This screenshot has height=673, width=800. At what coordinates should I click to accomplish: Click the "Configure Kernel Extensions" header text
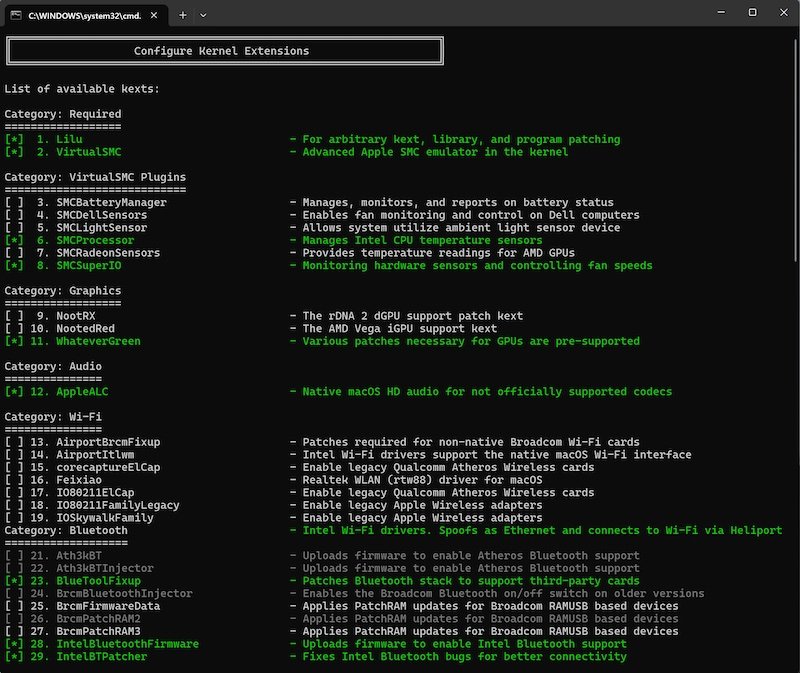pyautogui.click(x=221, y=51)
